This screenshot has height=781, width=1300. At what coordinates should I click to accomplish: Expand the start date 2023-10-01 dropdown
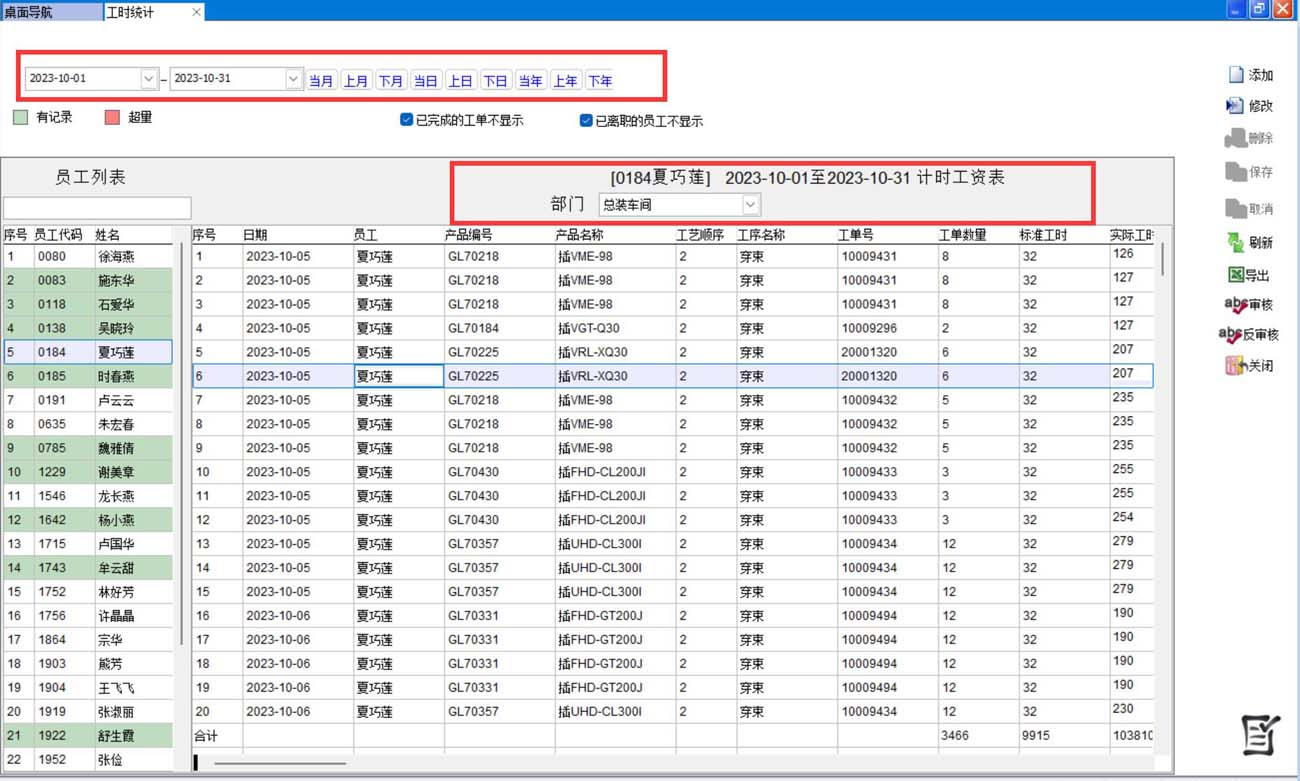click(x=149, y=79)
